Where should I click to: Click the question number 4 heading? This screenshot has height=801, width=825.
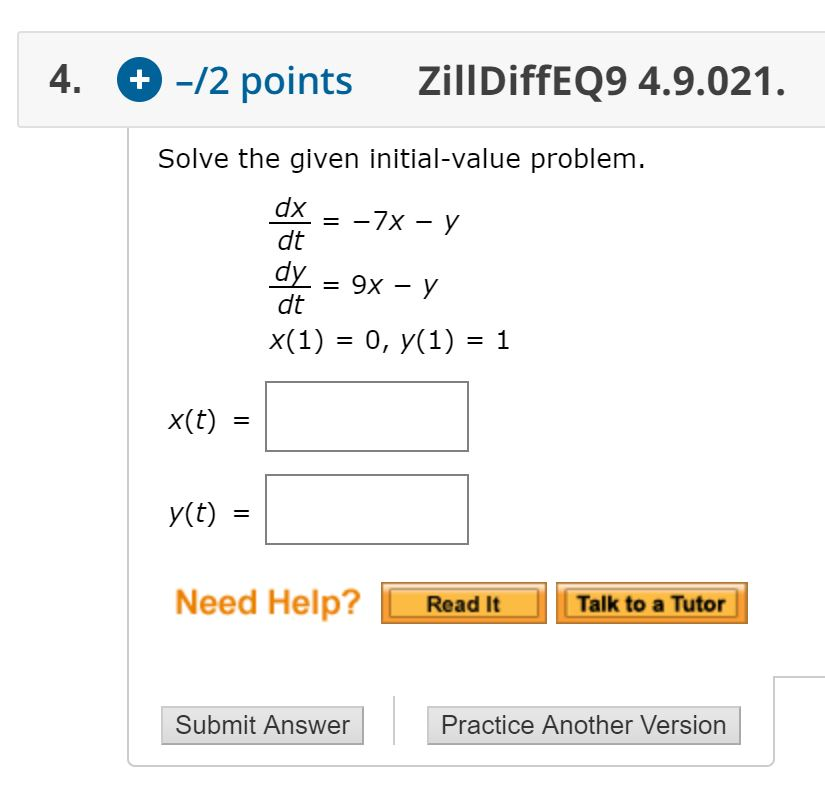61,80
